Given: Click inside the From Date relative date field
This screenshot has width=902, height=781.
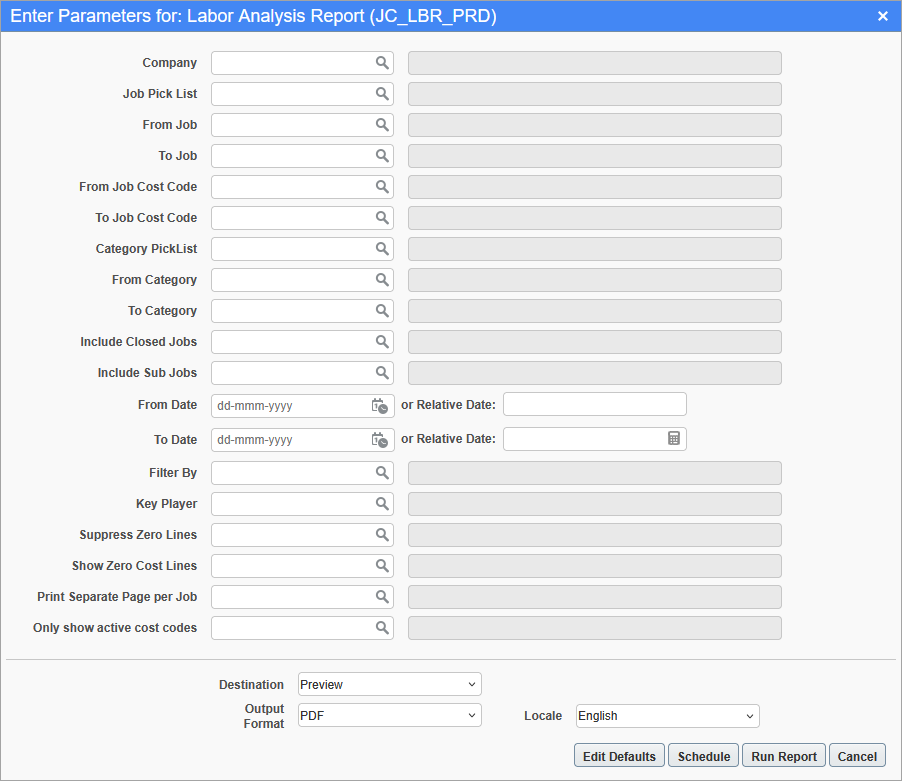Looking at the screenshot, I should tap(594, 404).
